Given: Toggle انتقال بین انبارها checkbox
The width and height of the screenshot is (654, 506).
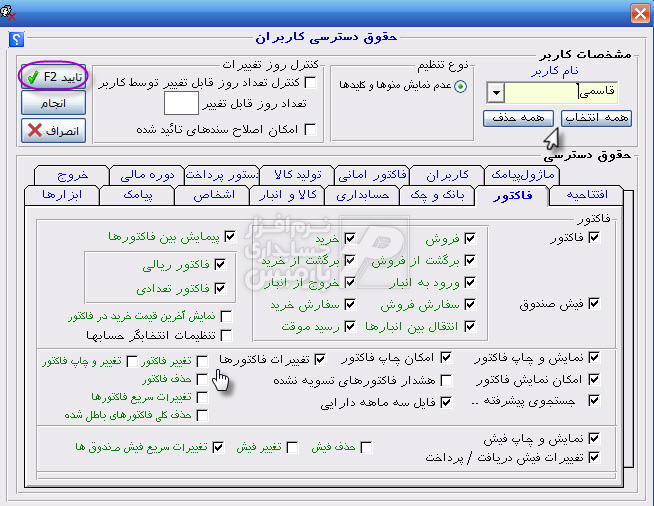Looking at the screenshot, I should click(x=470, y=326).
